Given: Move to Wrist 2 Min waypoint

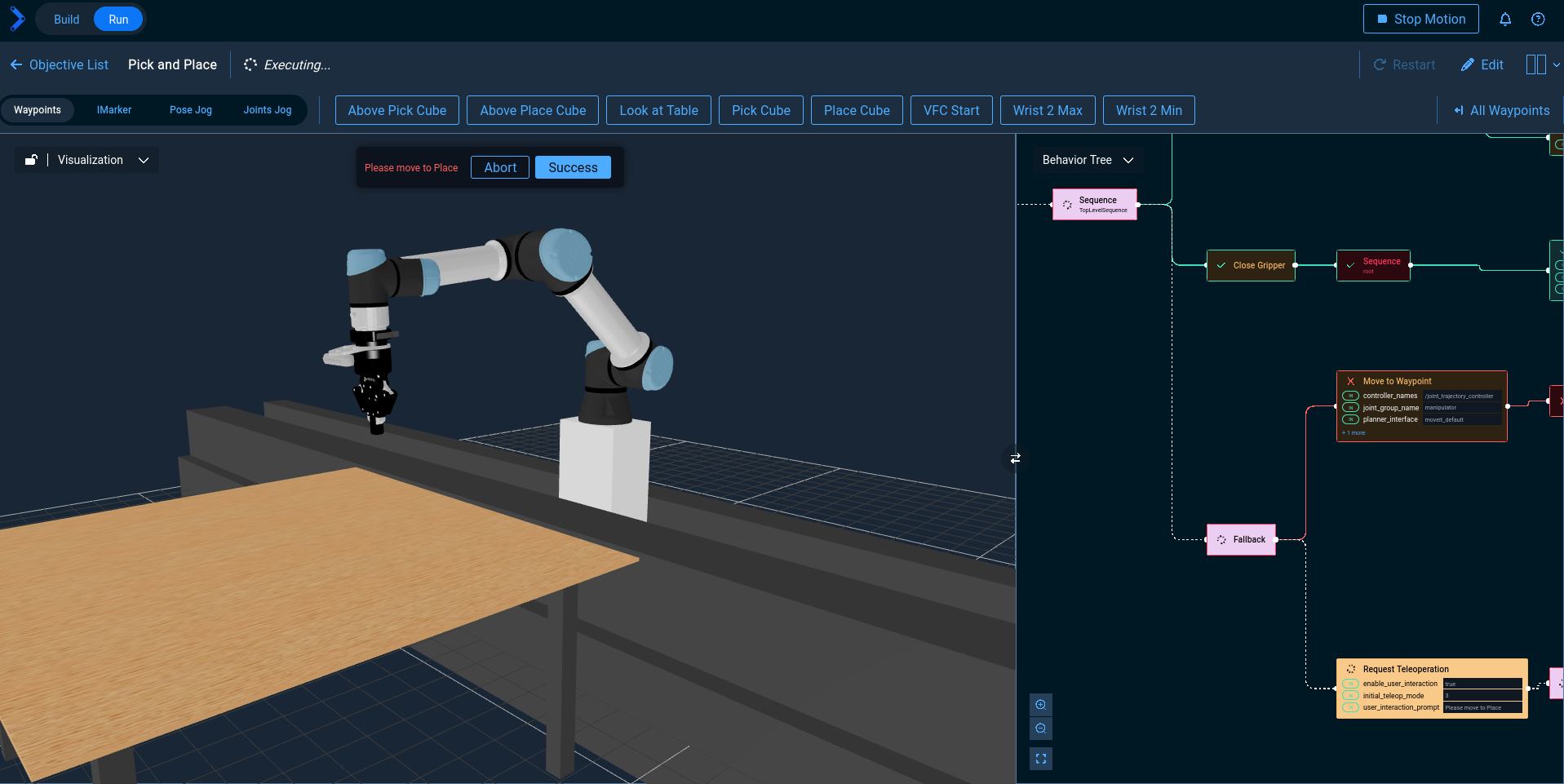Looking at the screenshot, I should point(1149,110).
